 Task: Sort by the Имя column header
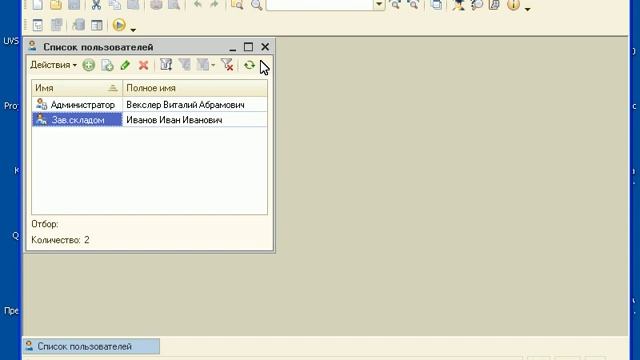coord(77,88)
